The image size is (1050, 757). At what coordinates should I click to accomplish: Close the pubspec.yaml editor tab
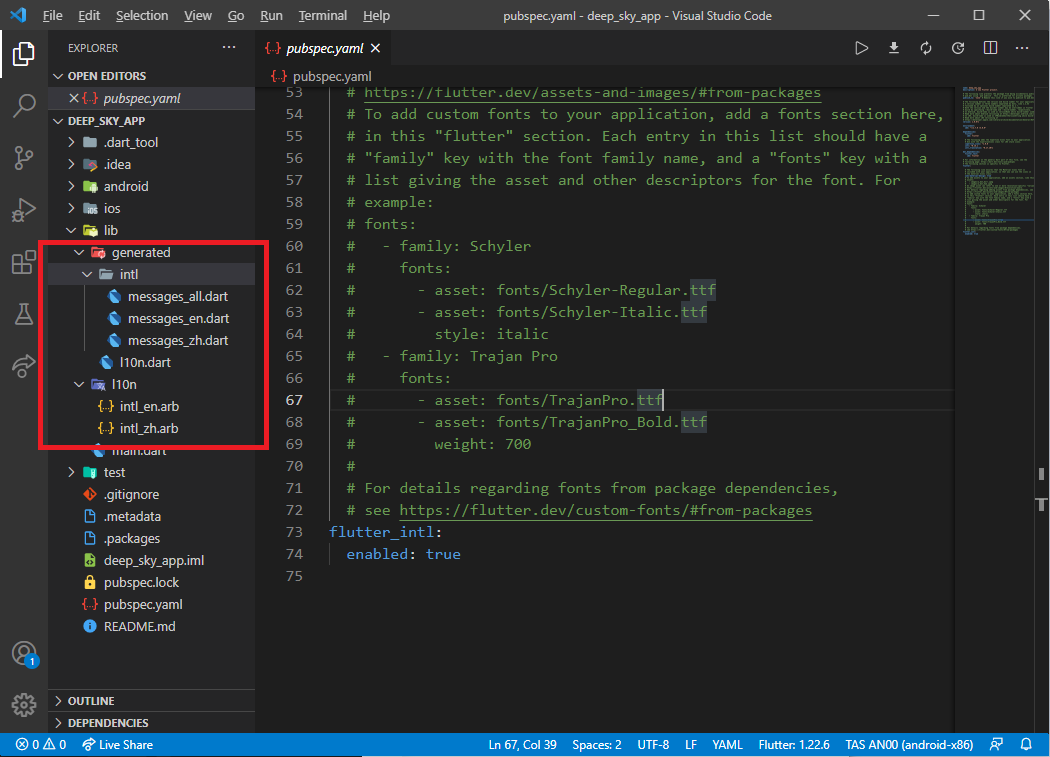376,48
